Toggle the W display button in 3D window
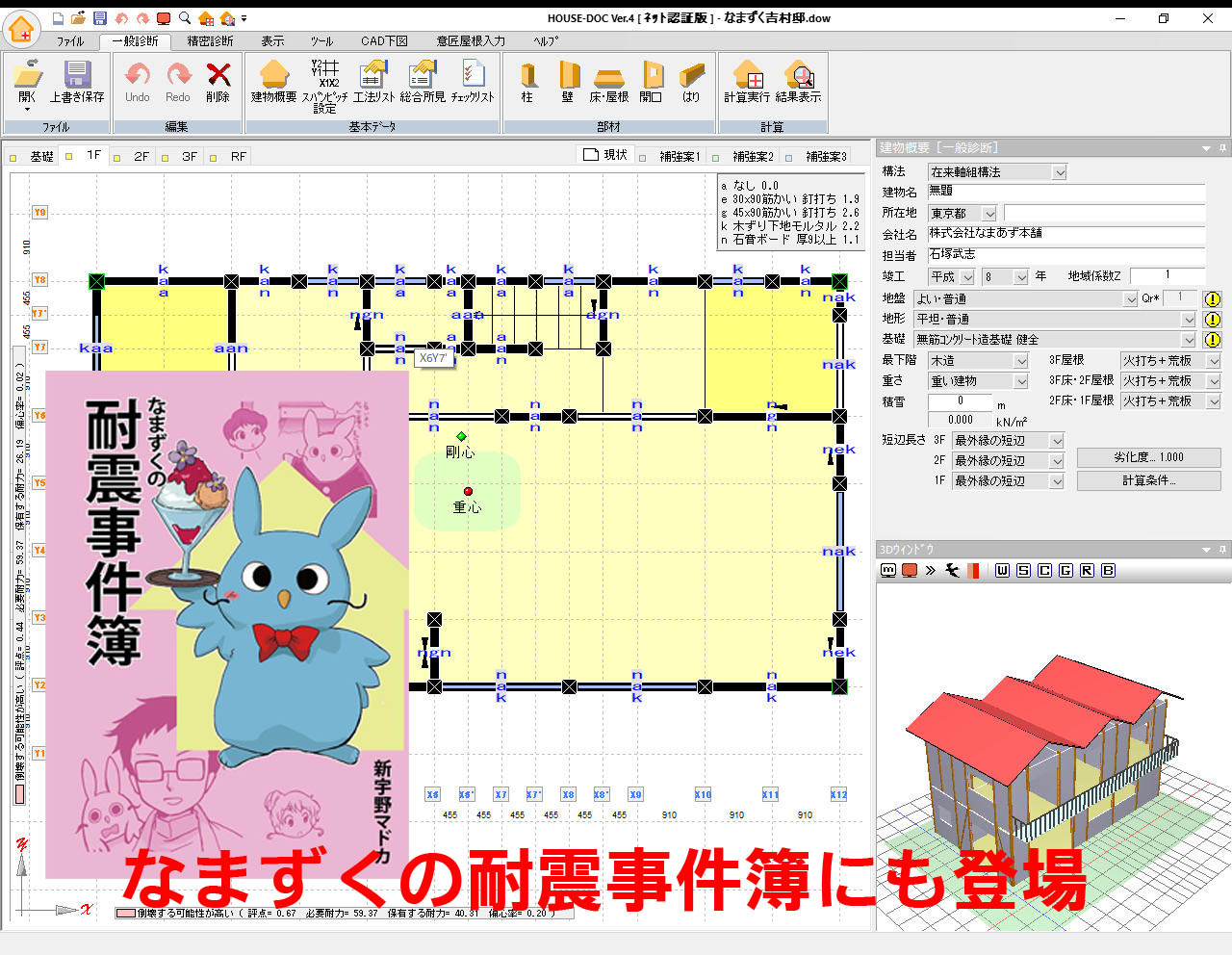The width and height of the screenshot is (1232, 955). 1002,570
